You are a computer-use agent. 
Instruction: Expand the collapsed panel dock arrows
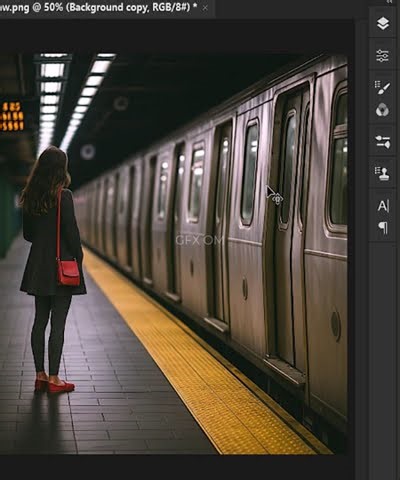(389, 2)
